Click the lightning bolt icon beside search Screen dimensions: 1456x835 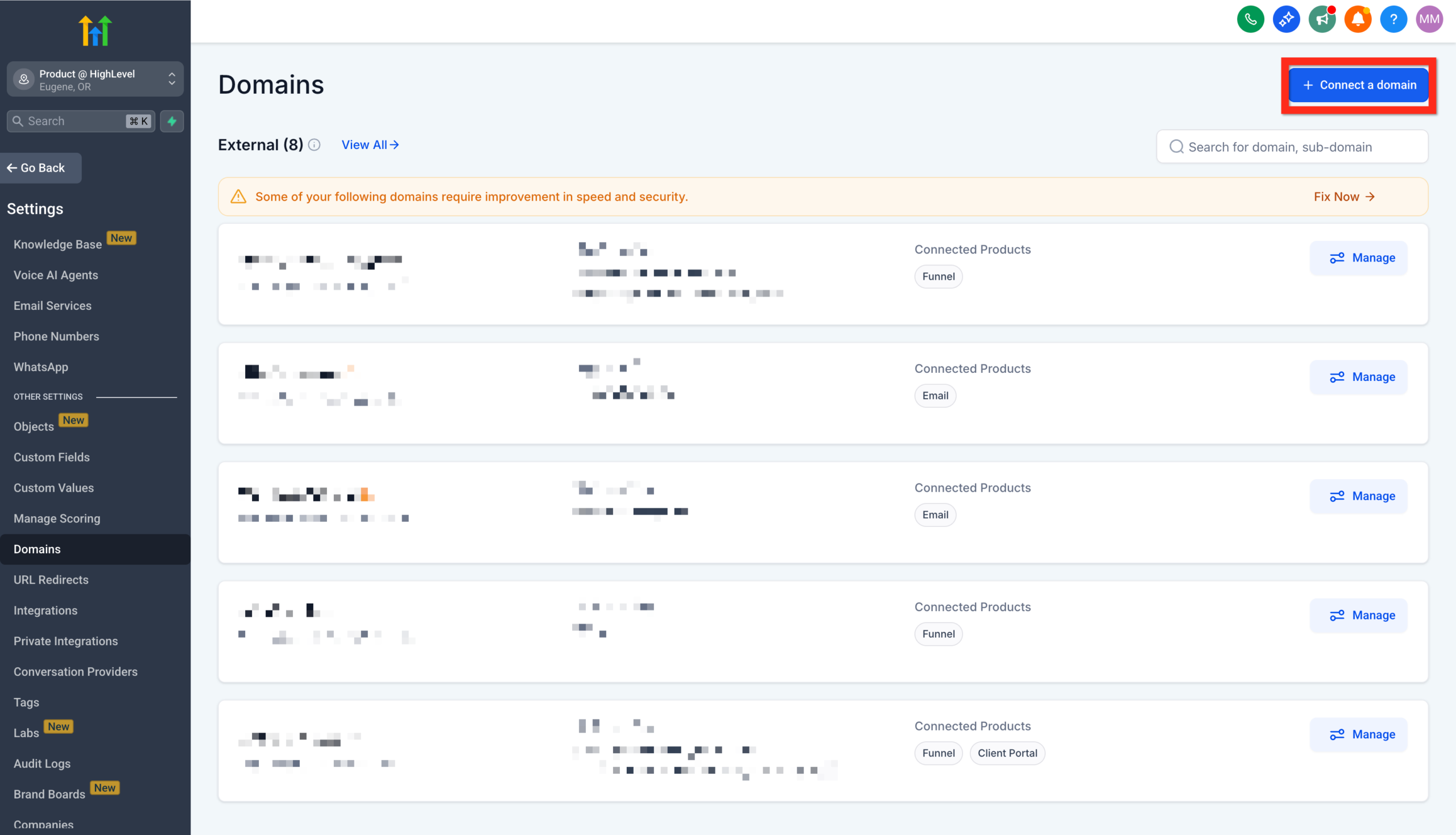172,121
